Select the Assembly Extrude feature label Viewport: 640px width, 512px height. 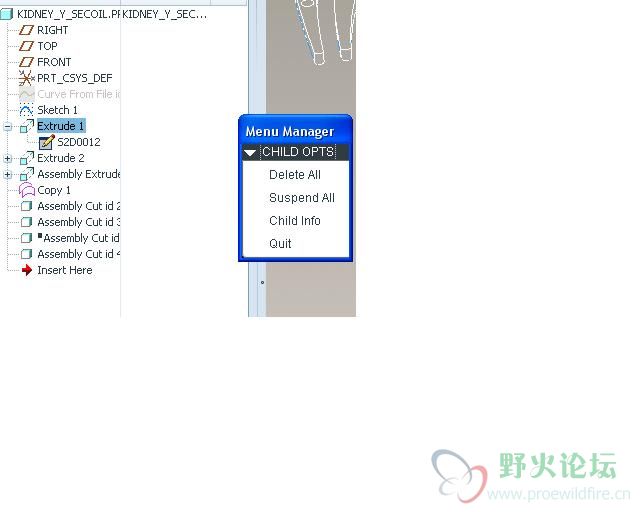(x=78, y=174)
